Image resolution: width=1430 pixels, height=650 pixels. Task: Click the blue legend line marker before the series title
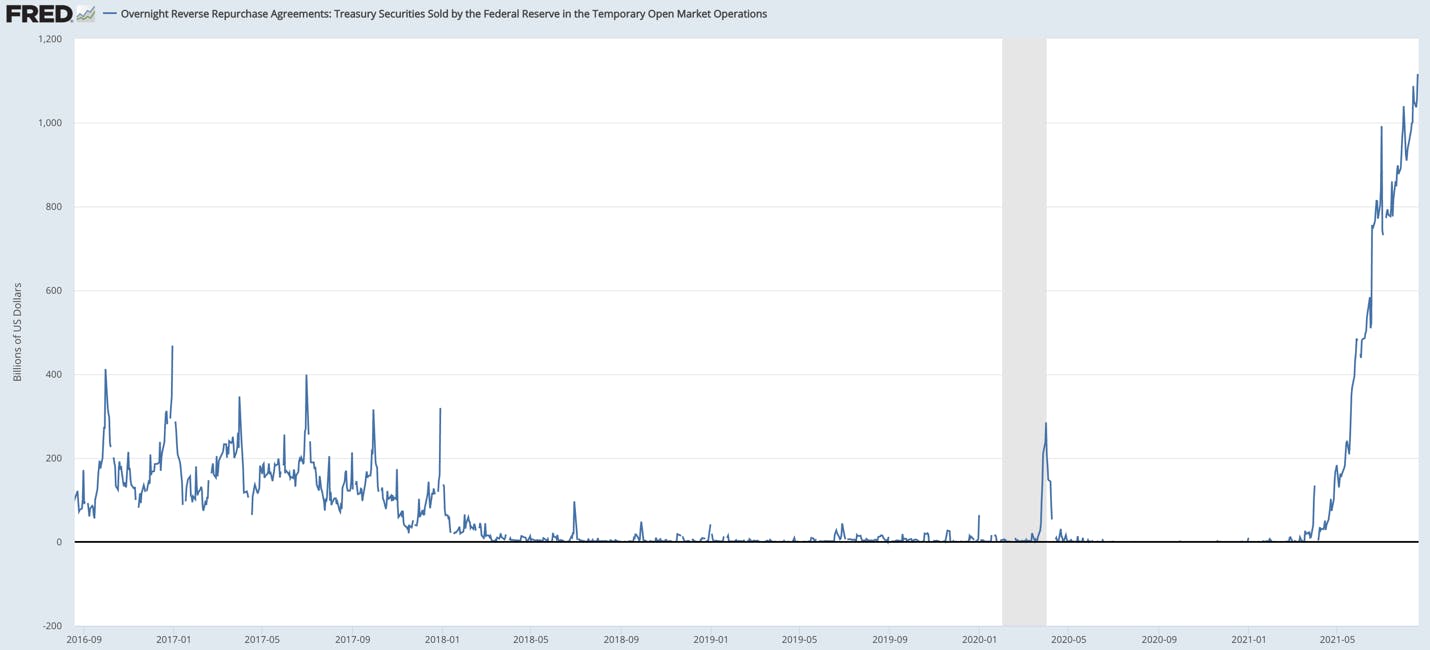(x=109, y=14)
